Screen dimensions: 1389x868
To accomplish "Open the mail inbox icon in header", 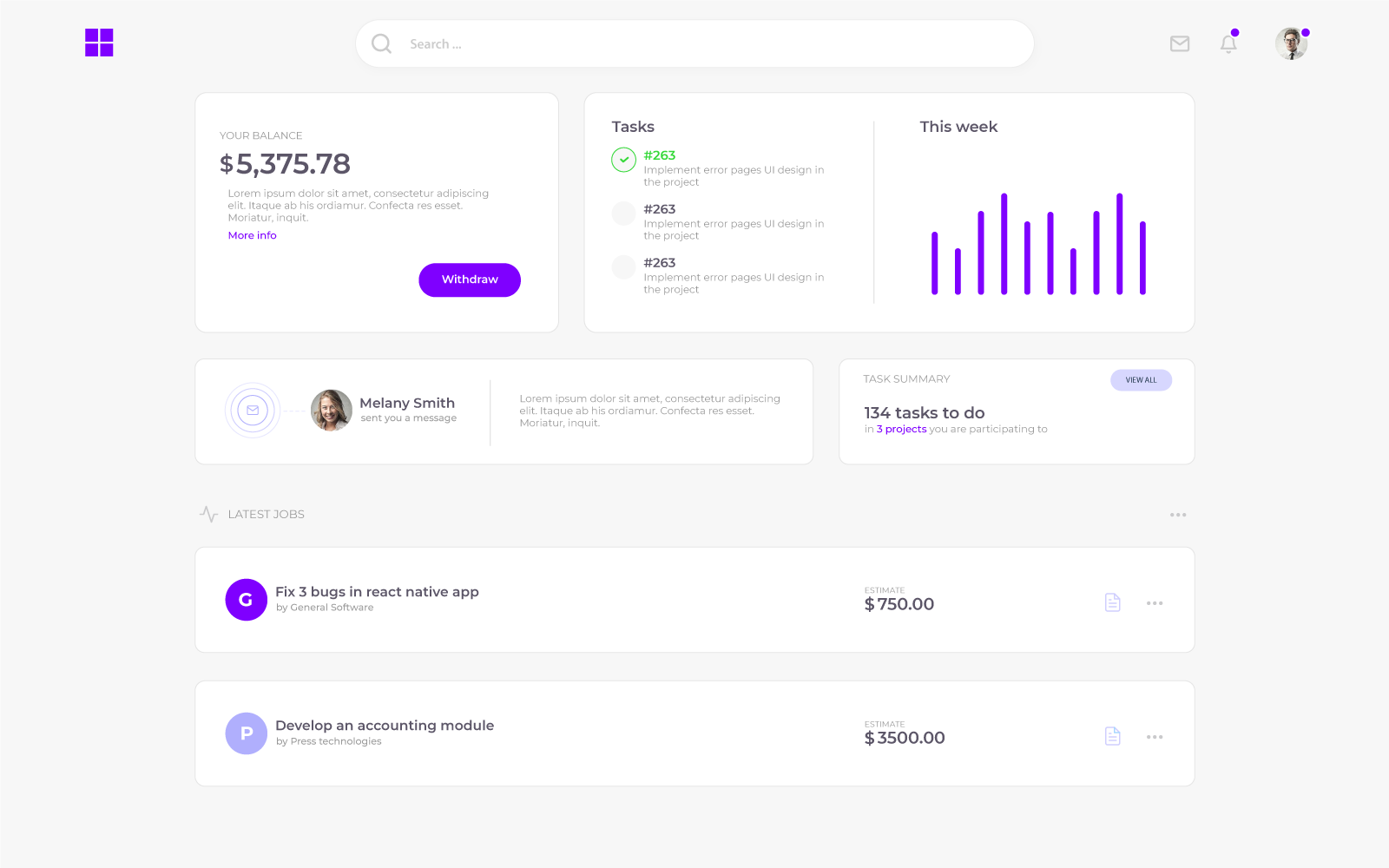I will pos(1179,43).
